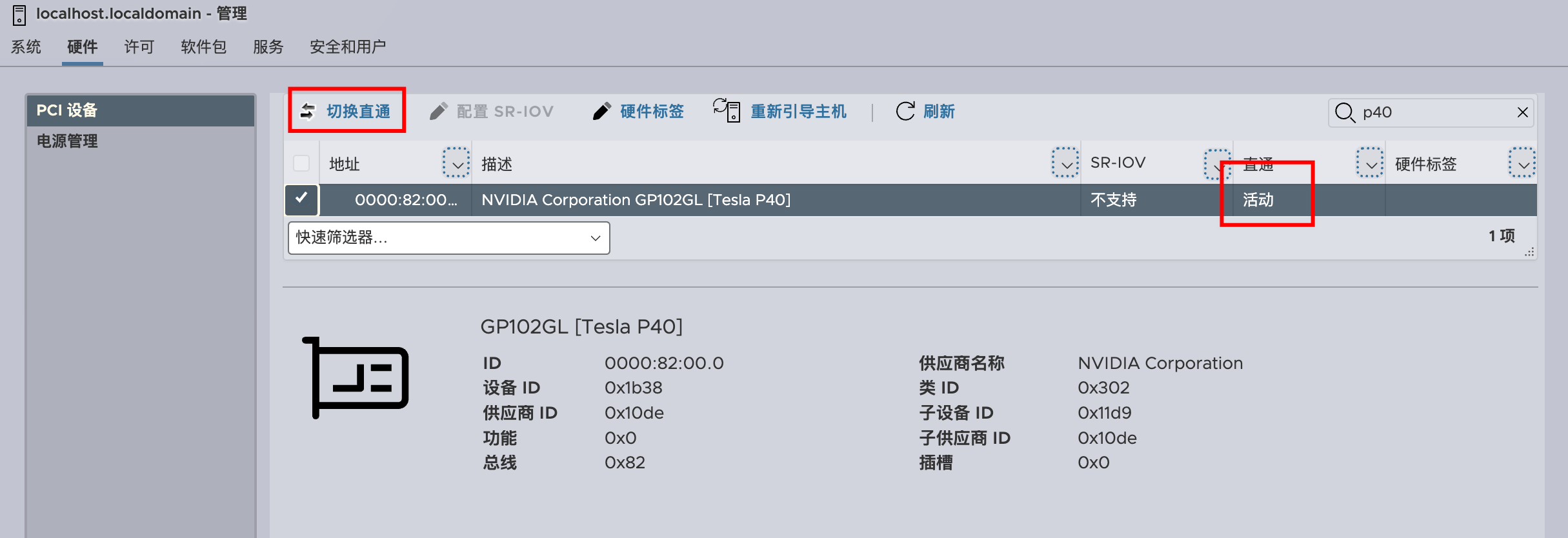Viewport: 1568px width, 538px height.
Task: Click the PCI card device icon
Action: (356, 378)
